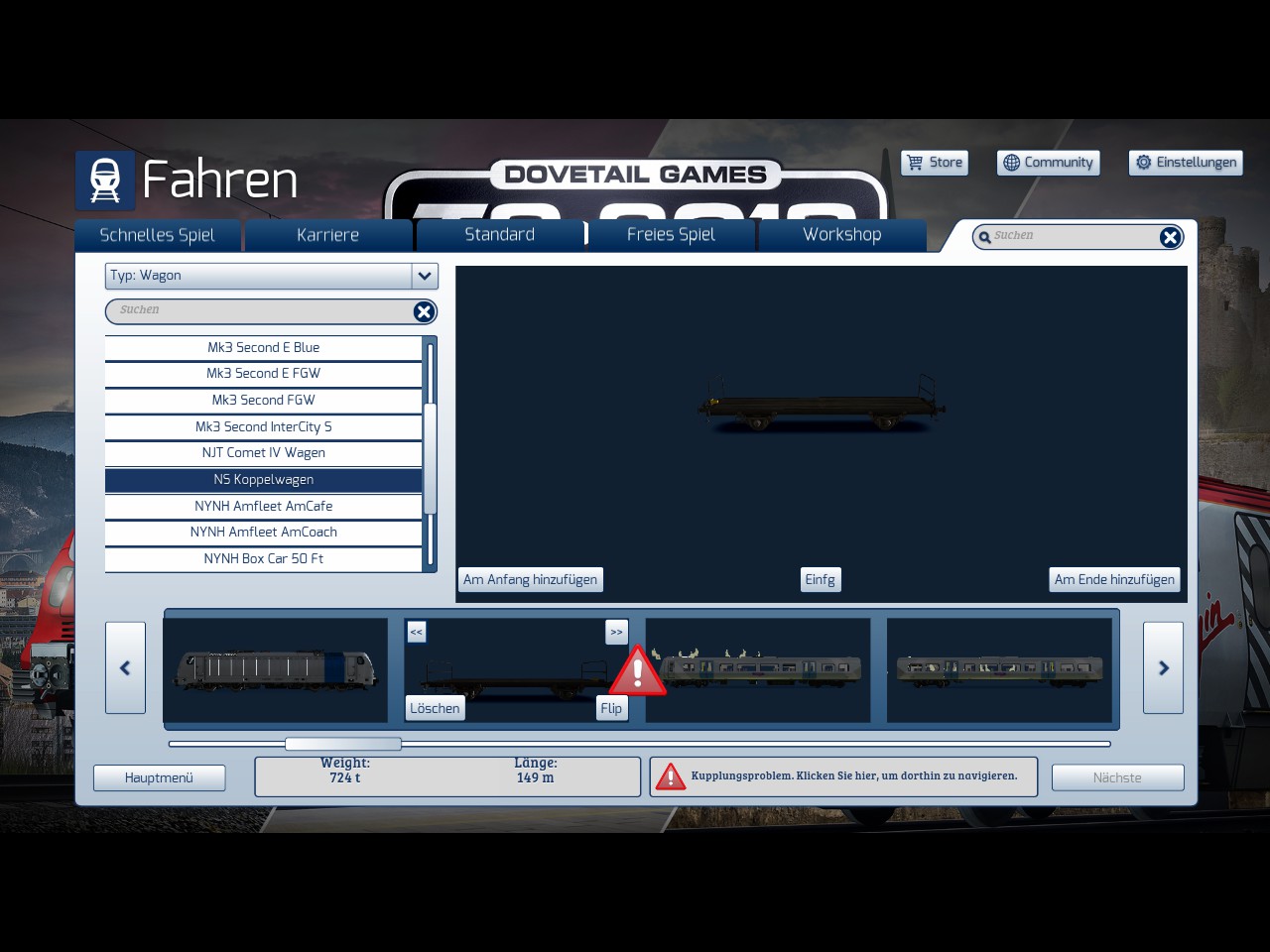Click the Einfg insert button
1270x952 pixels.
click(x=821, y=580)
